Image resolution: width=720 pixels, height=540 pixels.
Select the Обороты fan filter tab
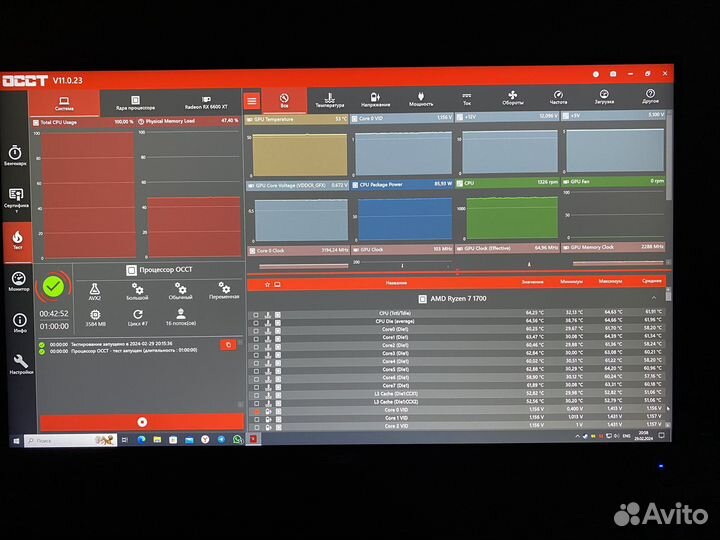coord(512,97)
